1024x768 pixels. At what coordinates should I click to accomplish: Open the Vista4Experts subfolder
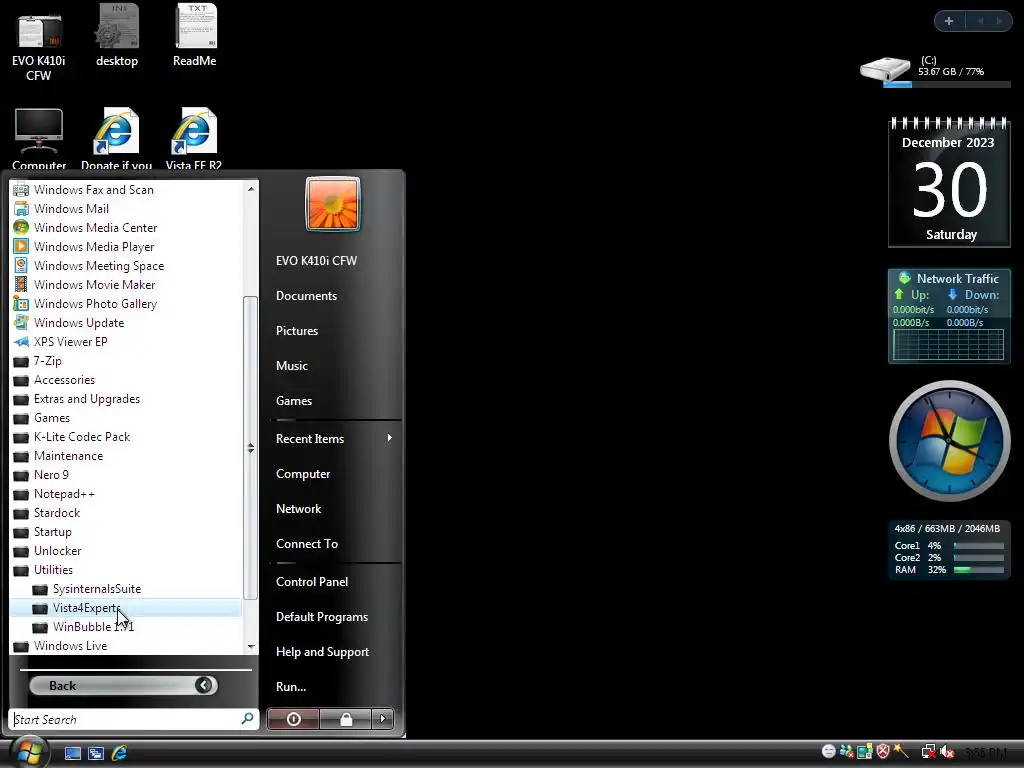[x=126, y=608]
